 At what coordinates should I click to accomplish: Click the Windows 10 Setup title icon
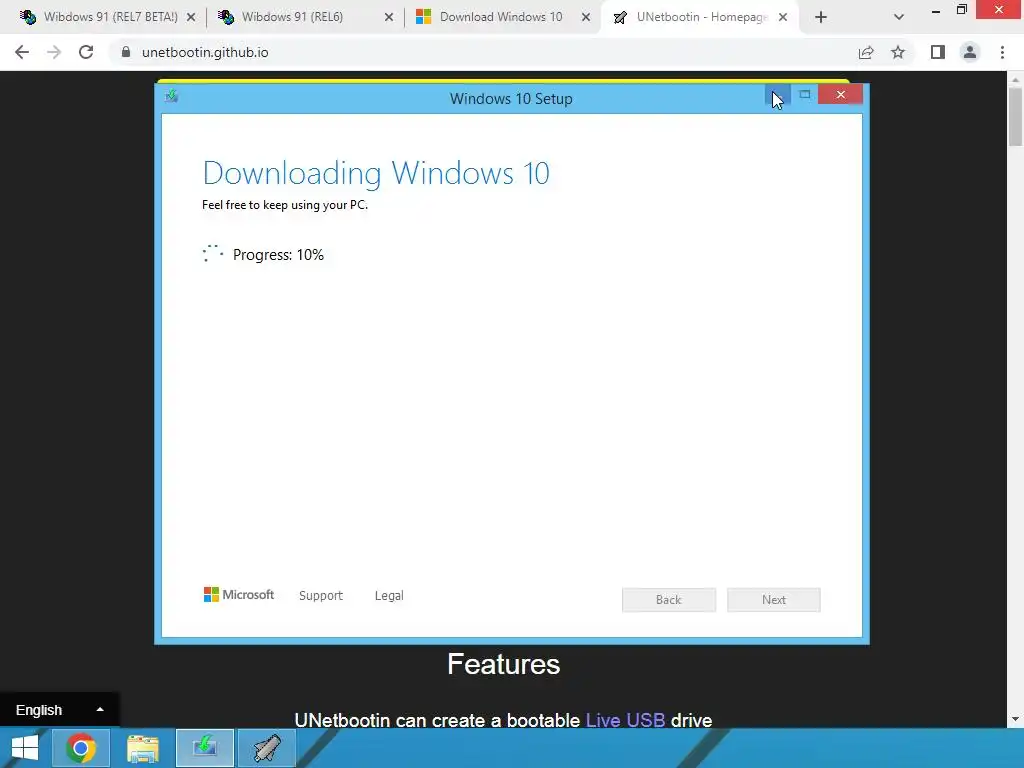tap(172, 97)
